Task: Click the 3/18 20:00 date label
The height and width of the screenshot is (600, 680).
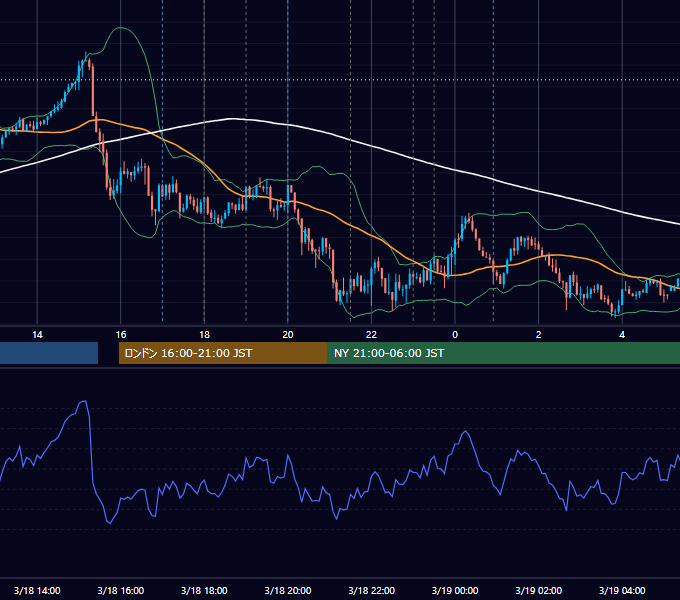Action: [x=288, y=590]
